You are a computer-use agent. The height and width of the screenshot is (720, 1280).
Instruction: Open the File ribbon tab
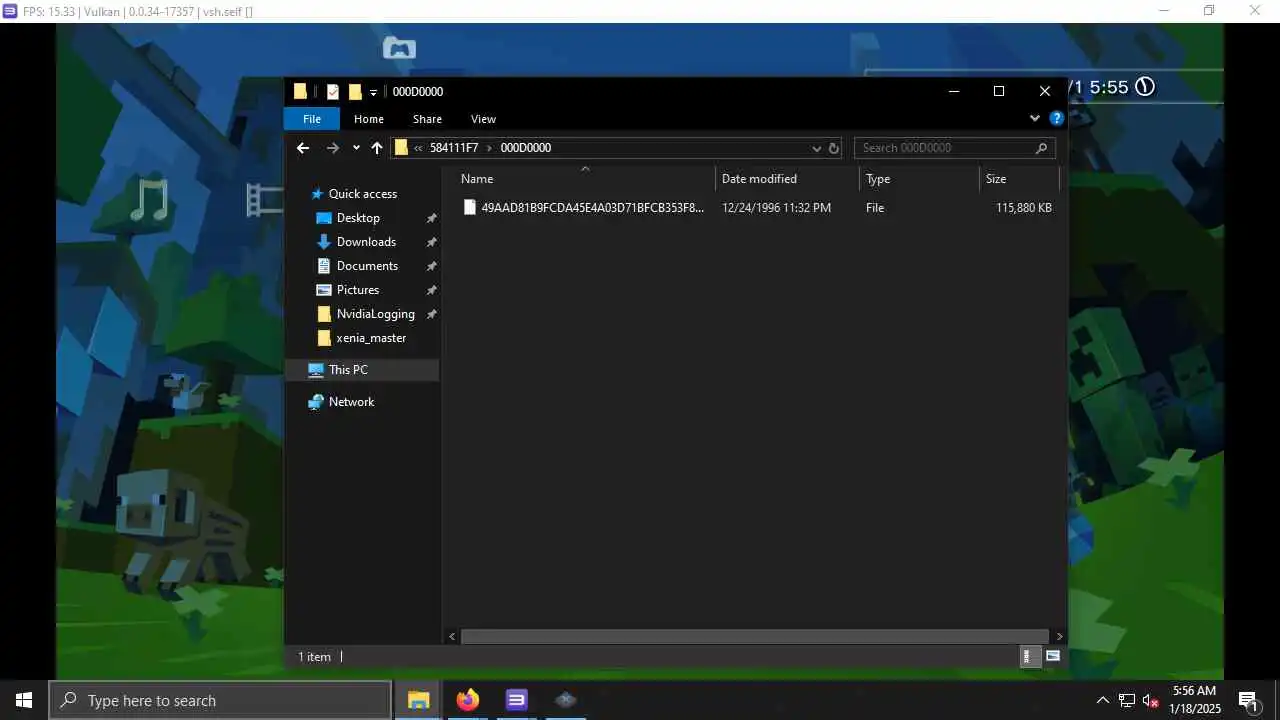point(312,119)
